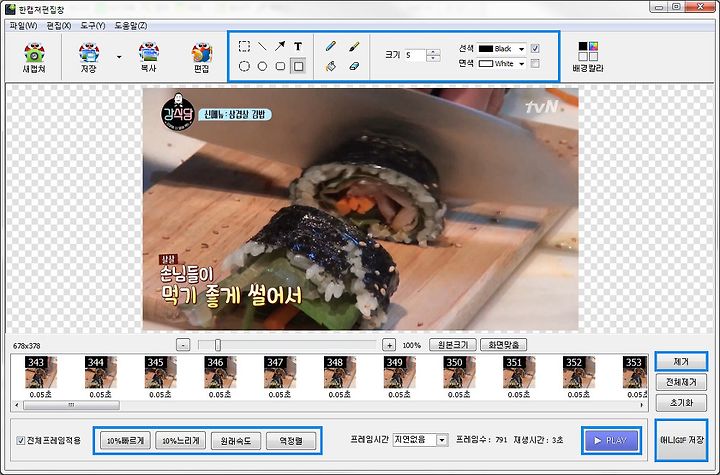The height and width of the screenshot is (475, 720).
Task: Click the video frame preview image
Action: [x=360, y=209]
